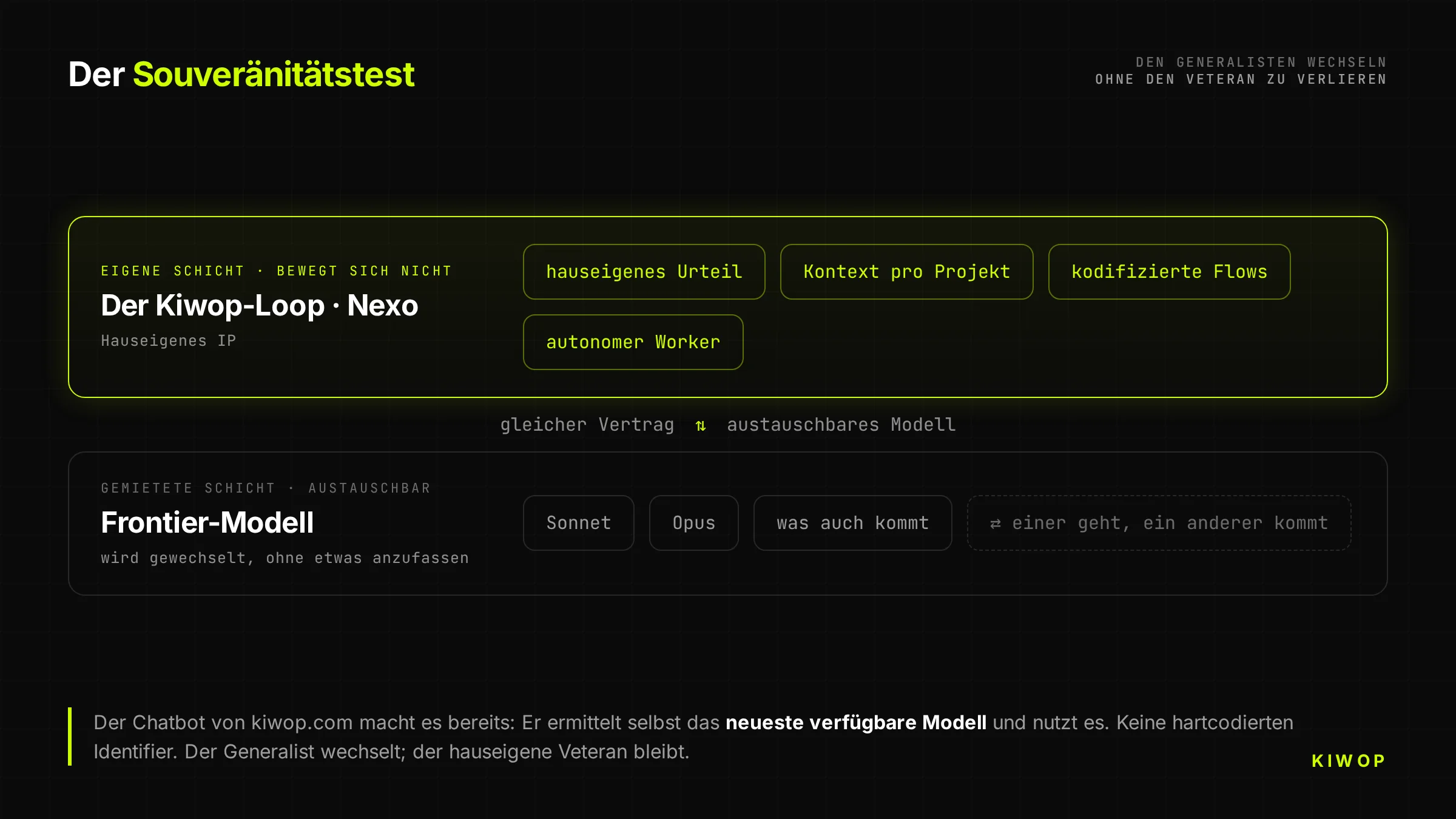The height and width of the screenshot is (819, 1456).
Task: Click the 'Der Souveränitätstest' title
Action: tap(241, 74)
